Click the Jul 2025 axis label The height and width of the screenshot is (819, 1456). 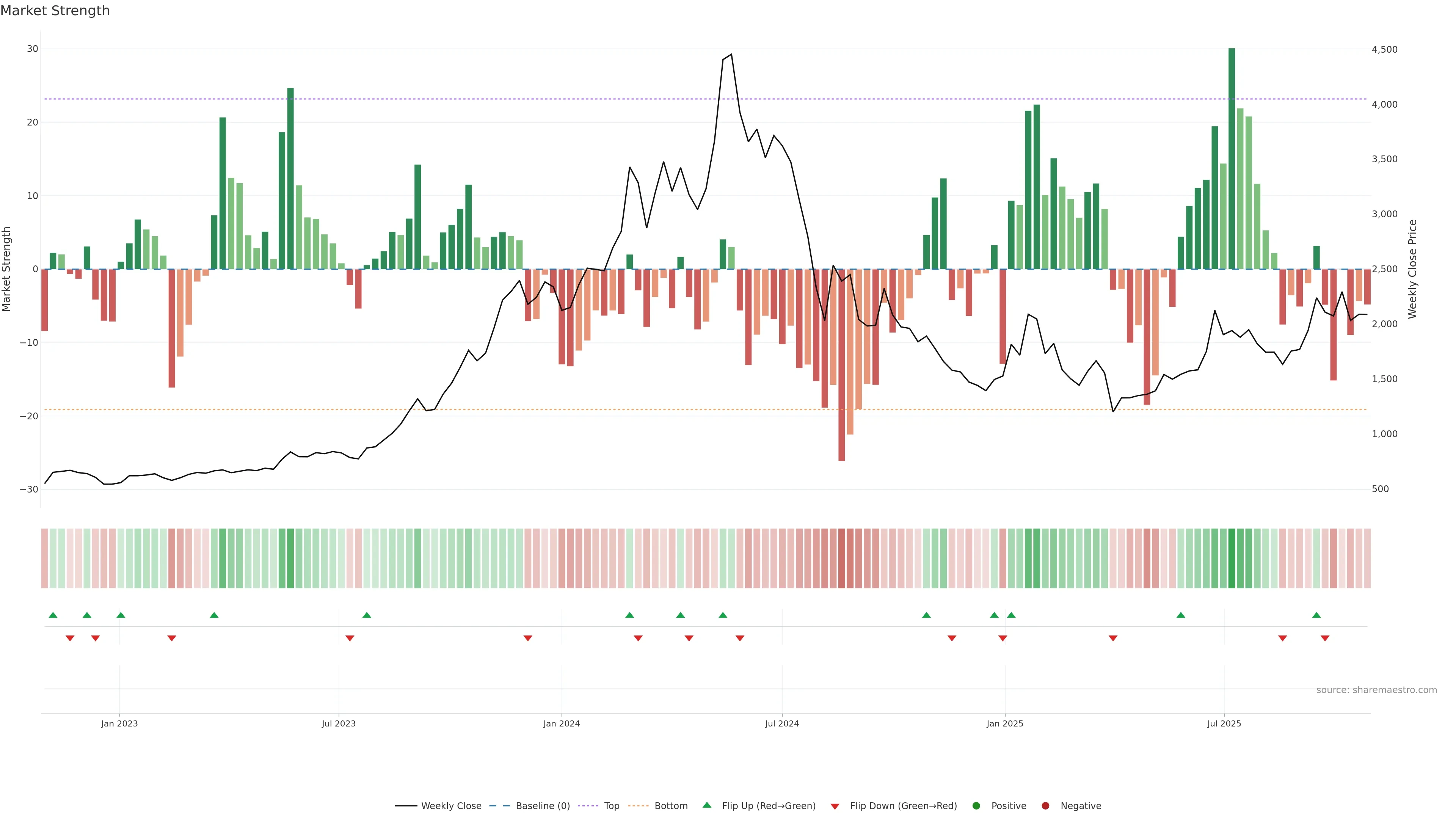click(x=1224, y=723)
